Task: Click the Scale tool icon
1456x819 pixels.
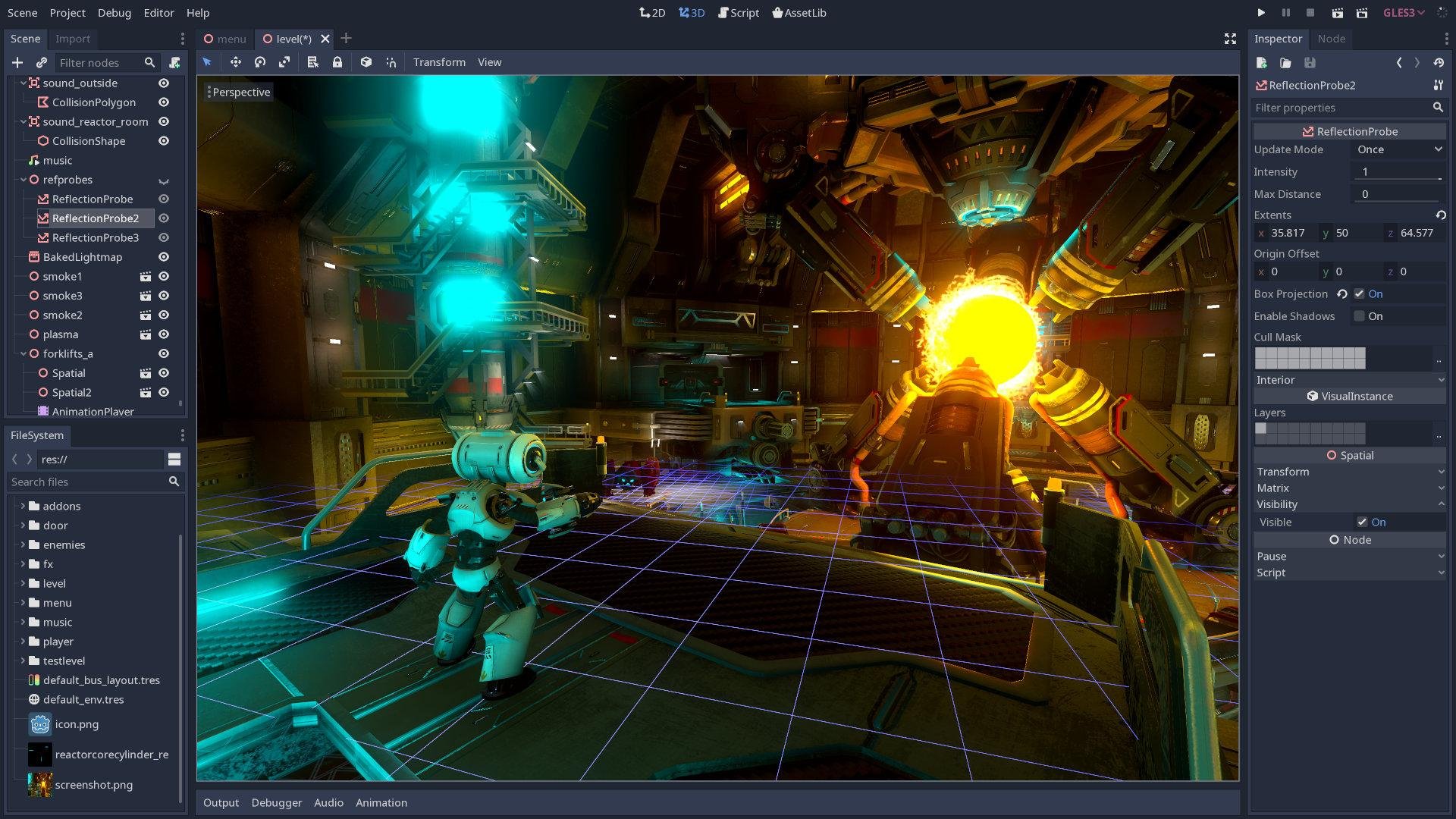Action: click(x=286, y=62)
